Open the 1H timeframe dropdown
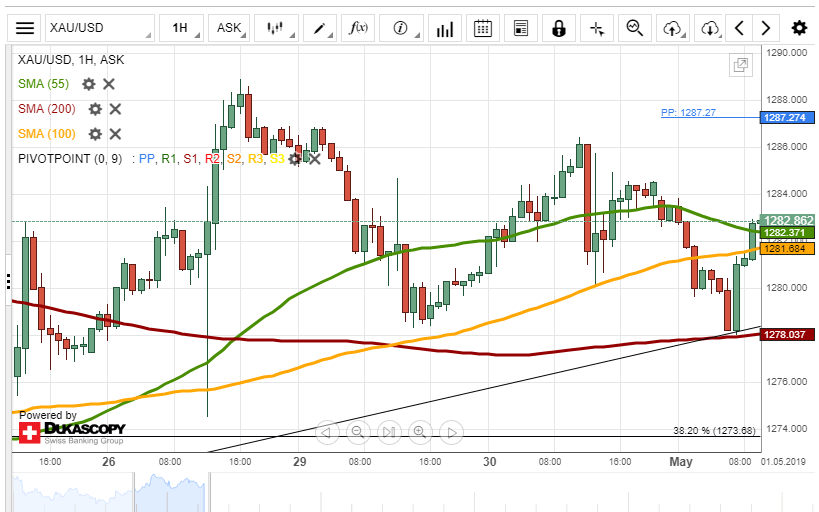This screenshot has height=512, width=819. [x=185, y=28]
